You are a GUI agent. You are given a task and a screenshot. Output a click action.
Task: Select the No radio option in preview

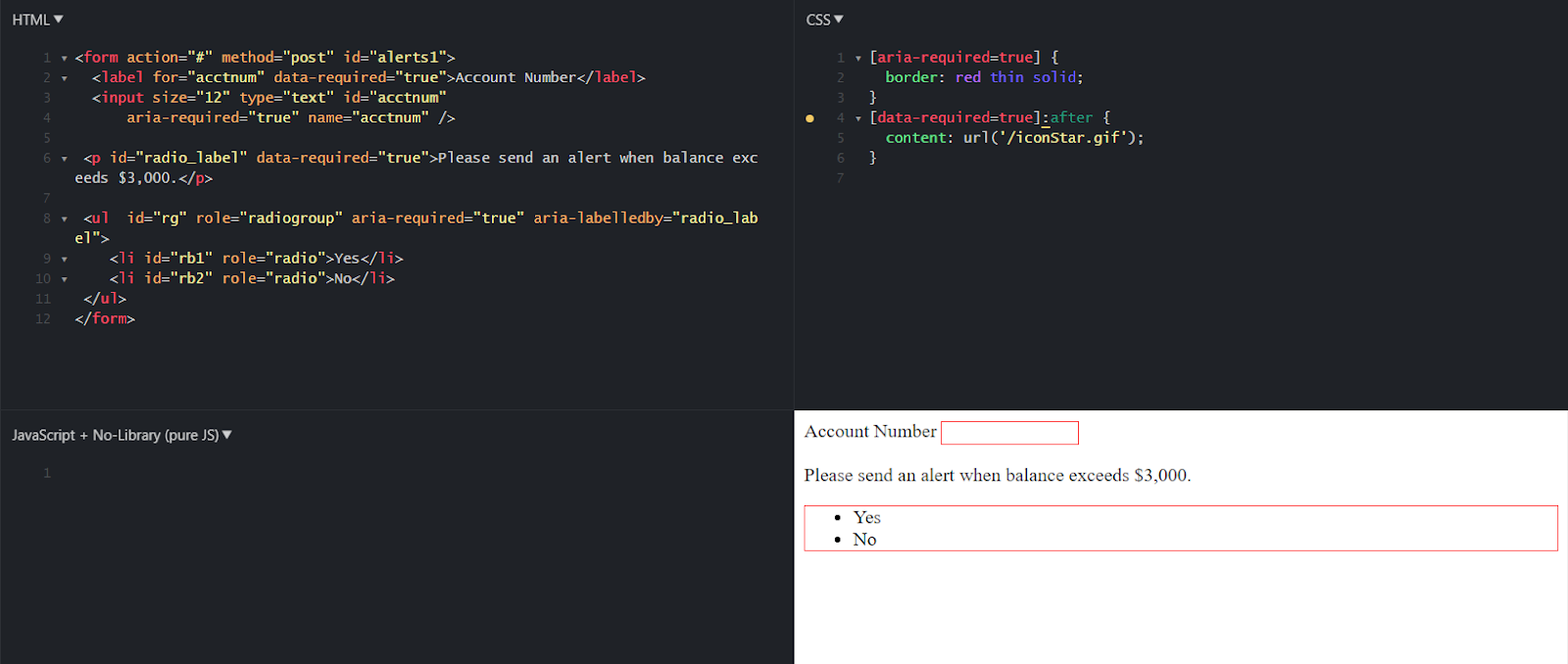coord(864,540)
